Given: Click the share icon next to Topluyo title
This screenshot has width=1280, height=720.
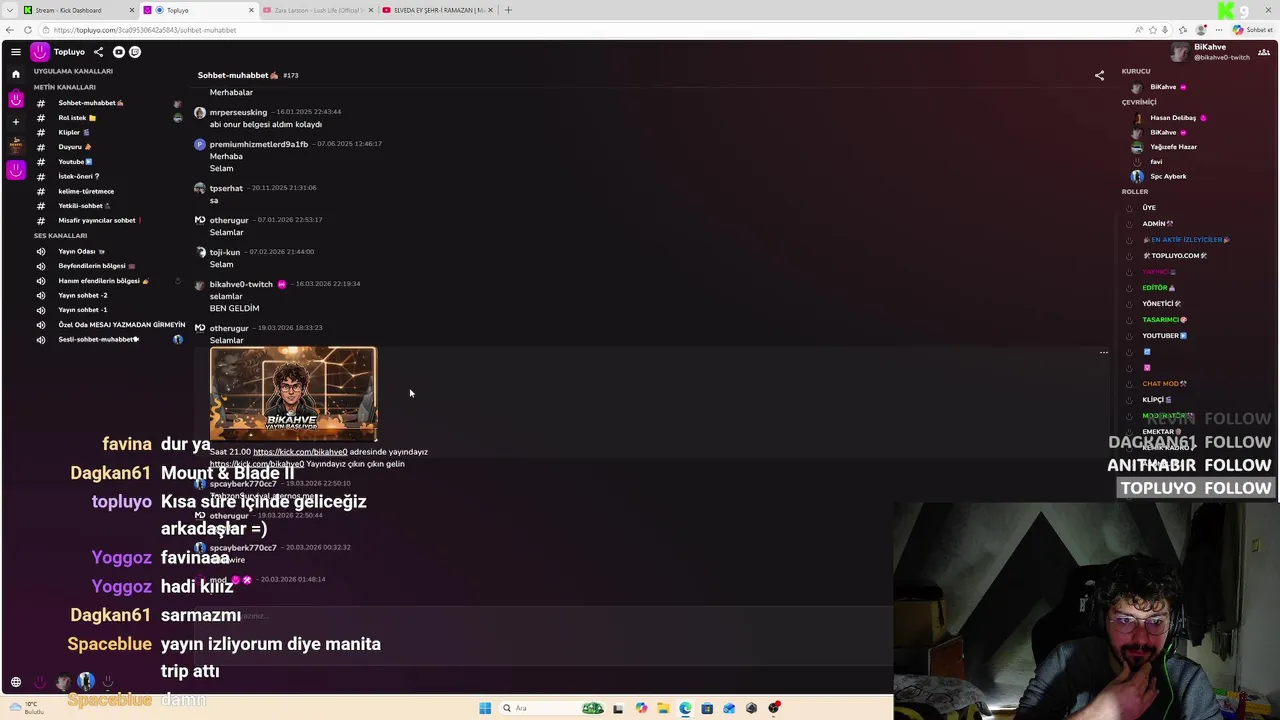Looking at the screenshot, I should (98, 52).
